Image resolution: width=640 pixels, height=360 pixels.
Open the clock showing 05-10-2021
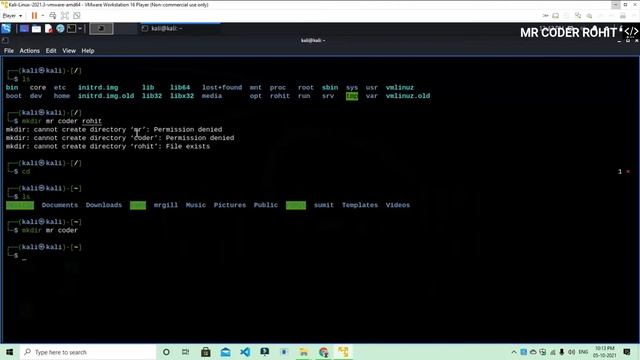point(605,352)
